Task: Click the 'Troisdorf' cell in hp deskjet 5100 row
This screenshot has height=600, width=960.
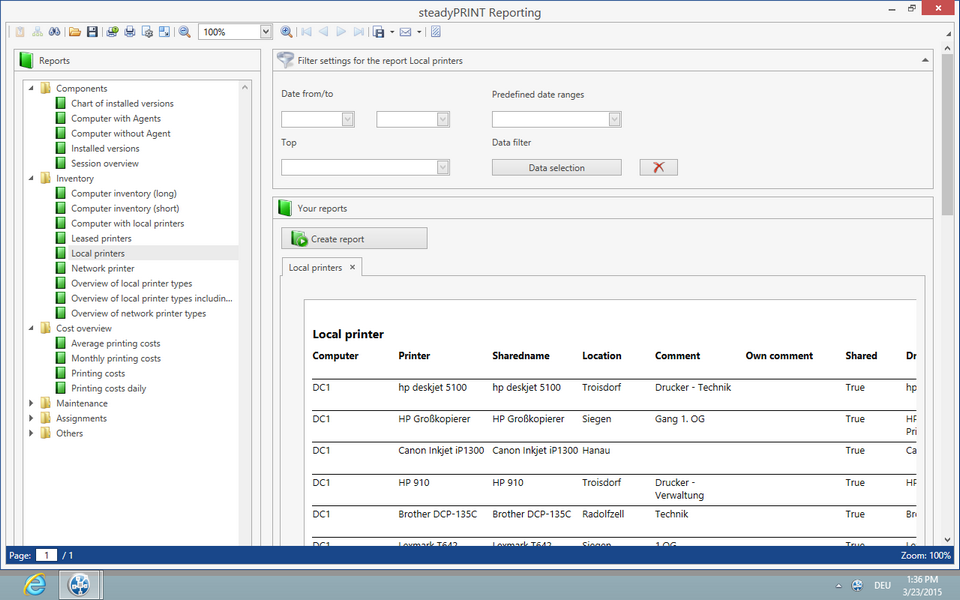Action: pos(601,387)
